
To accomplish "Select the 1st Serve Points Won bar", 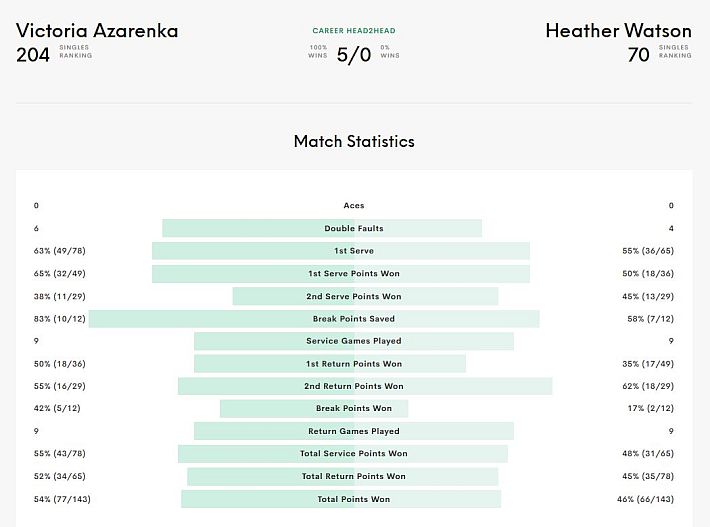I will 341,273.
